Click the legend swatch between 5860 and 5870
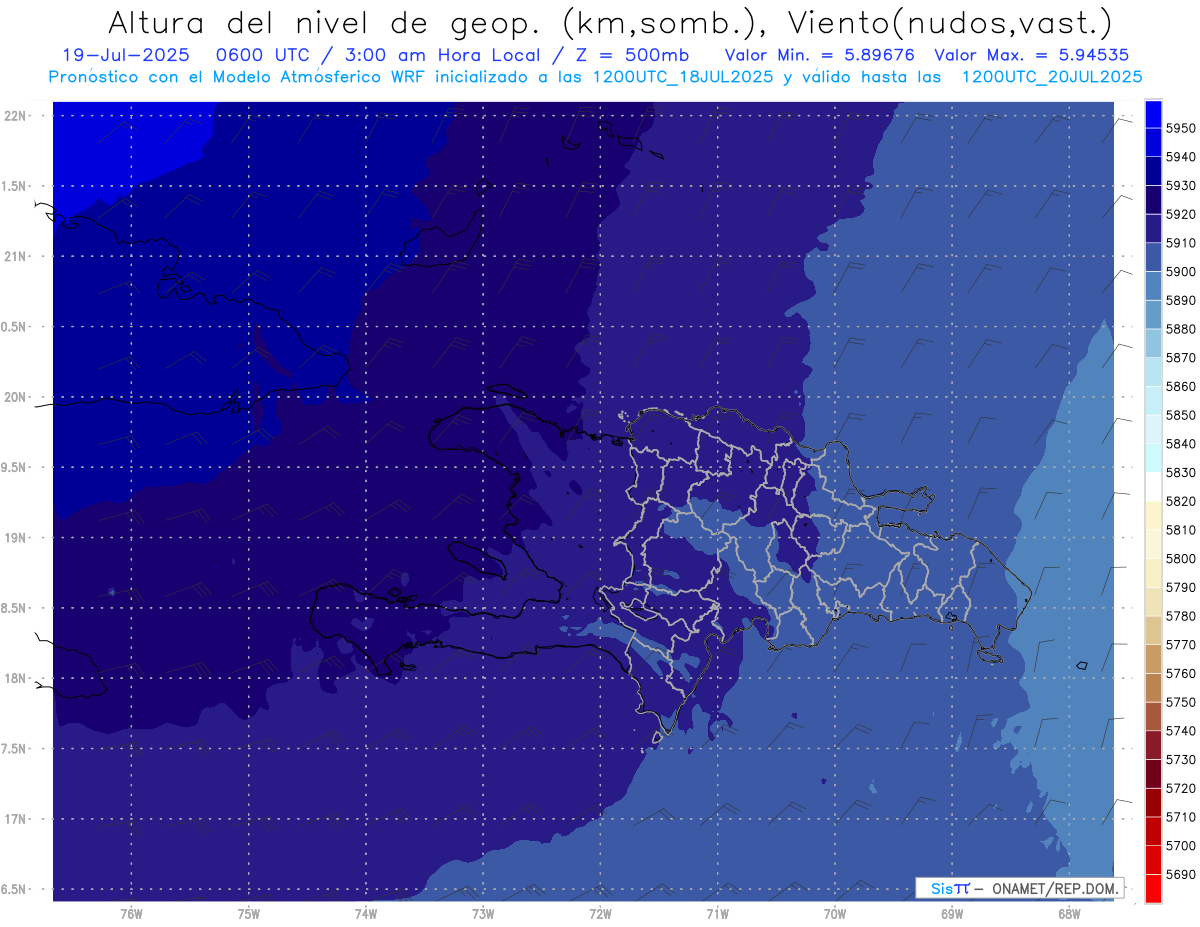The height and width of the screenshot is (927, 1200). click(1153, 371)
